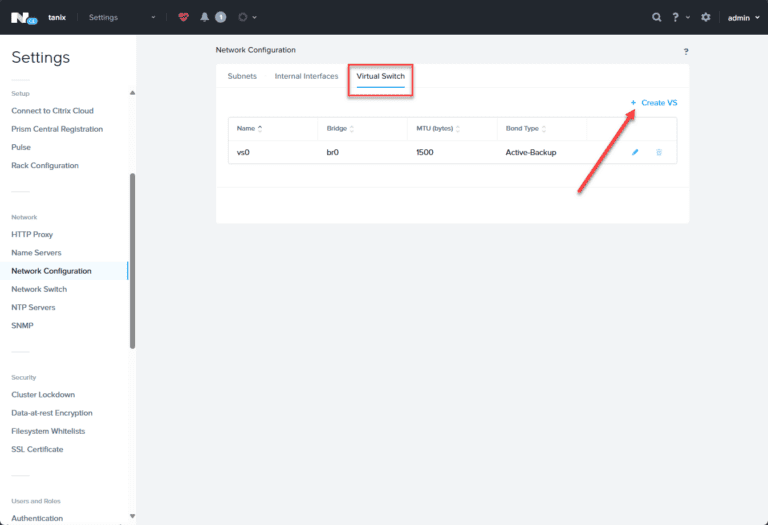The image size is (768, 525).
Task: Switch to the Subnets tab
Action: pos(242,76)
